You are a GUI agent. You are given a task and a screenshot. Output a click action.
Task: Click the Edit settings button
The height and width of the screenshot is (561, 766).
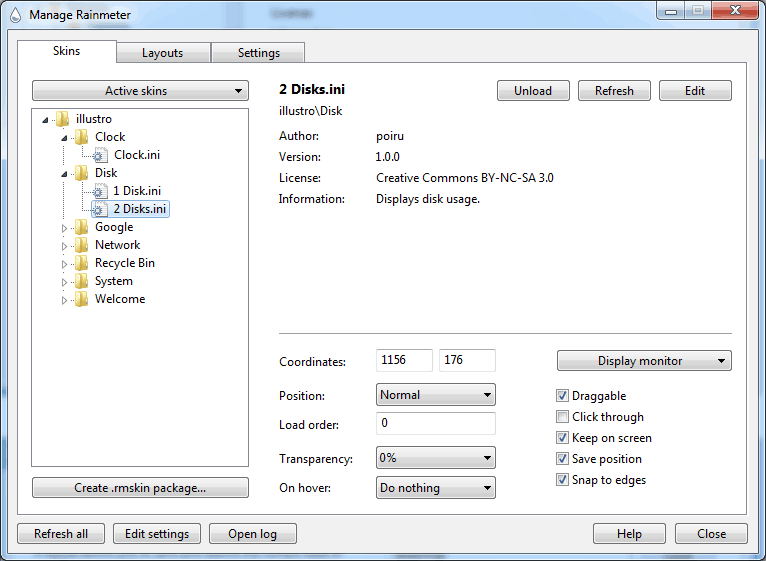(157, 534)
